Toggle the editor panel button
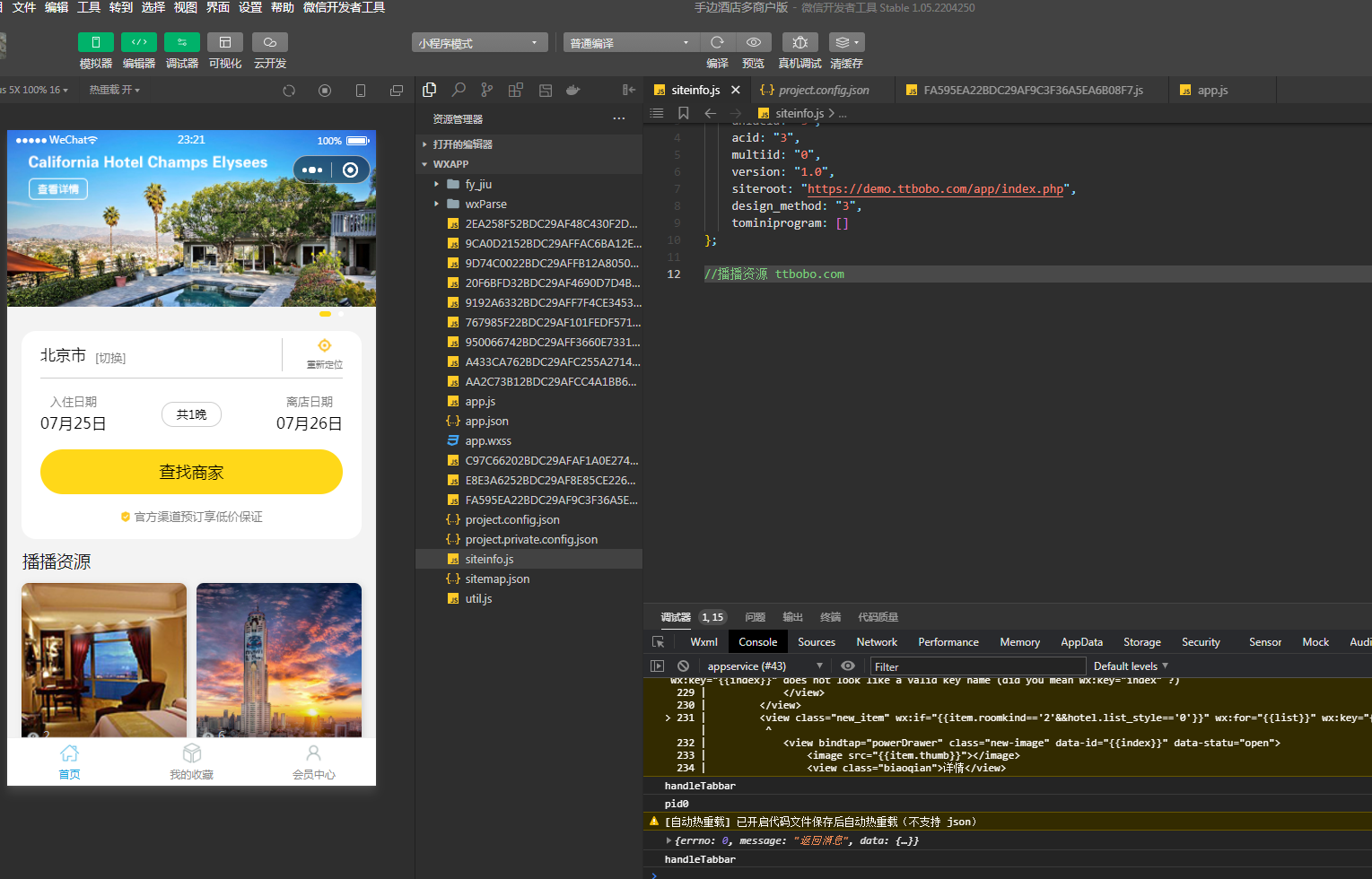The width and height of the screenshot is (1372, 879). [x=139, y=42]
